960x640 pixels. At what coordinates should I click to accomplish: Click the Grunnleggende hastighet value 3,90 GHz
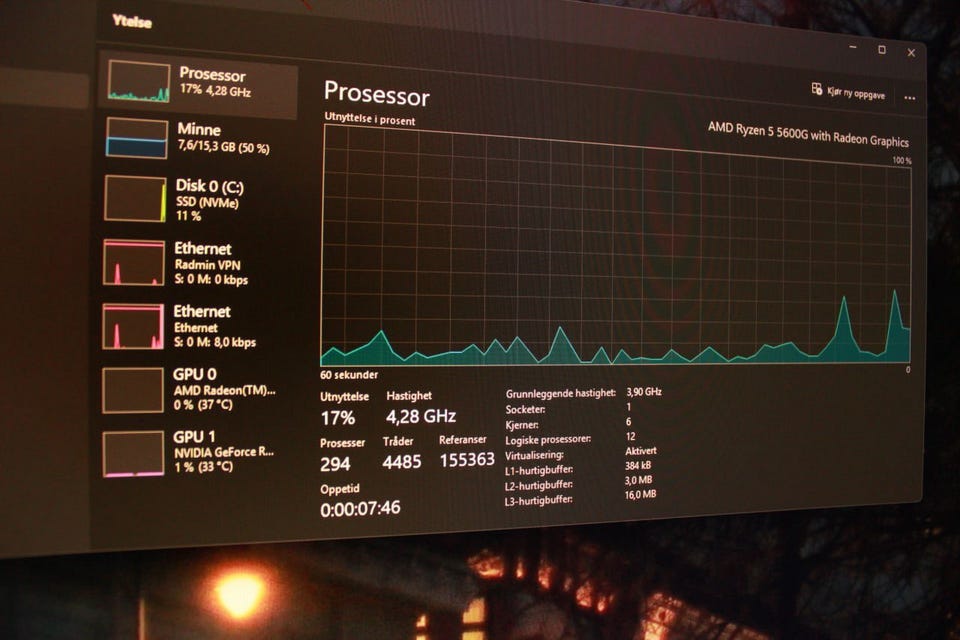point(643,391)
